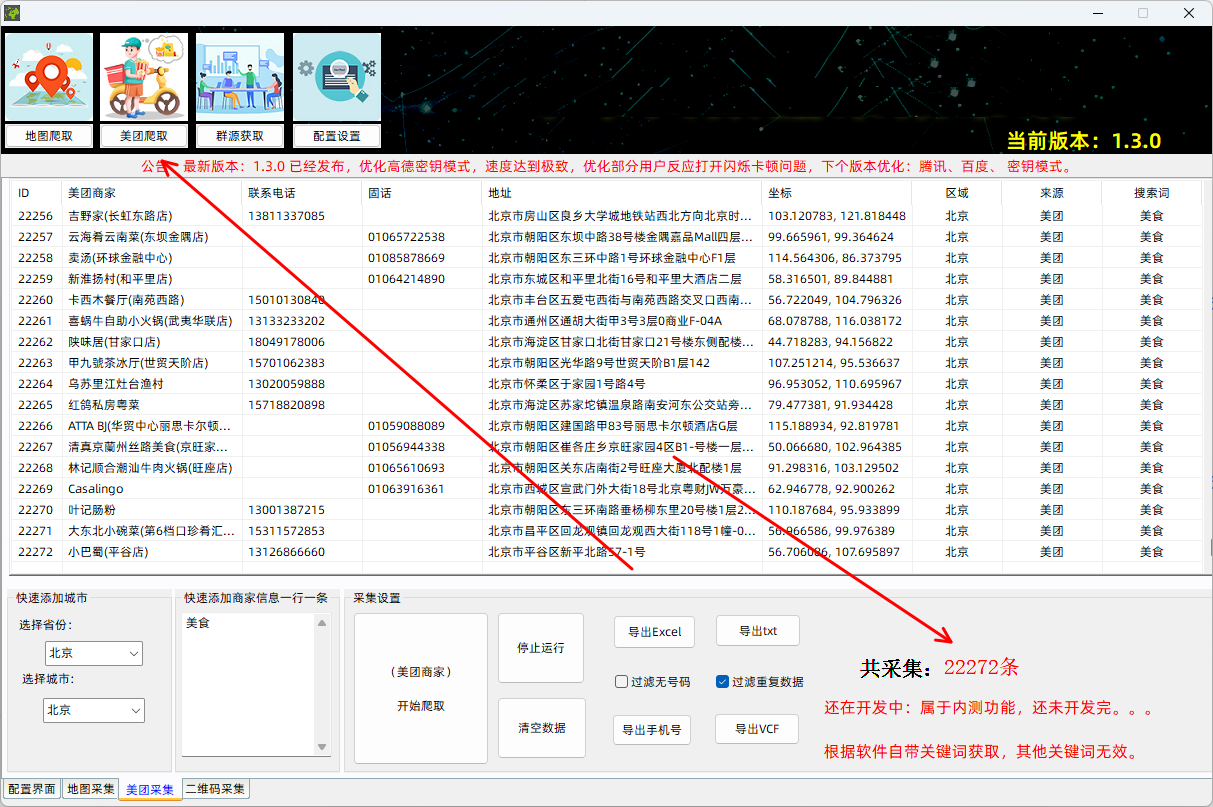This screenshot has width=1213, height=807.
Task: Click the 导出VCF export button
Action: pos(757,729)
